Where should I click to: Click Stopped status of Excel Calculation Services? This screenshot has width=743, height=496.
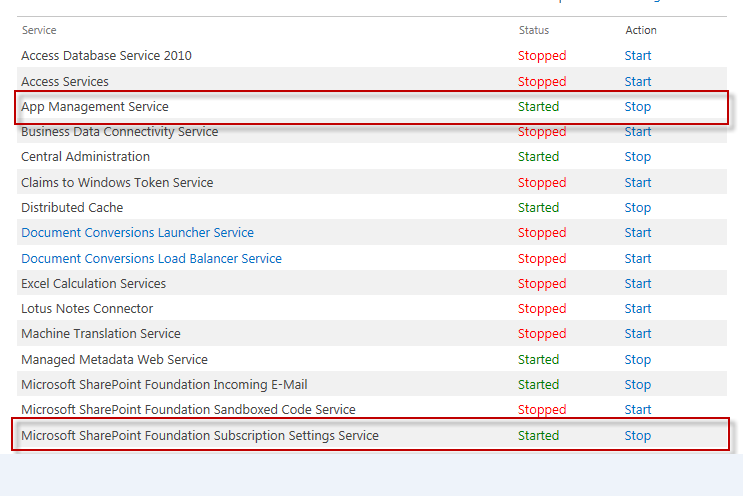click(542, 284)
